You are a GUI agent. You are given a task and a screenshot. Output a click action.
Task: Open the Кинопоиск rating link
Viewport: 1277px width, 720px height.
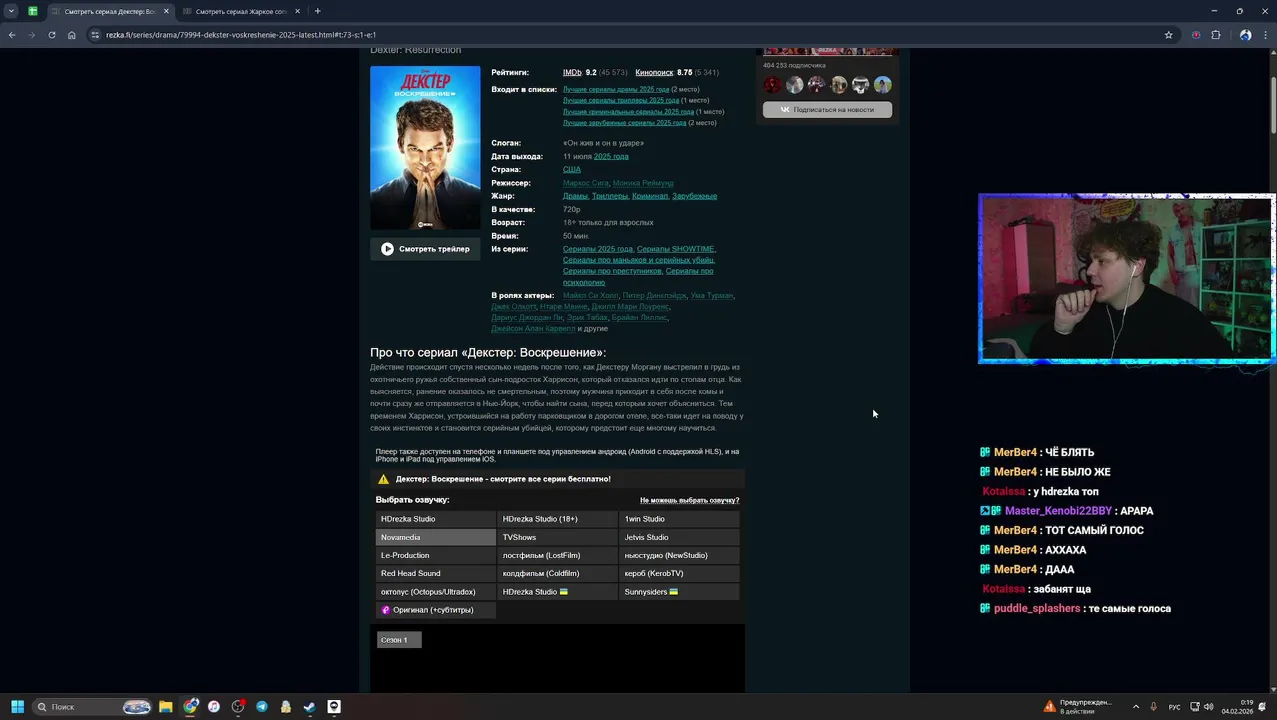(x=654, y=72)
